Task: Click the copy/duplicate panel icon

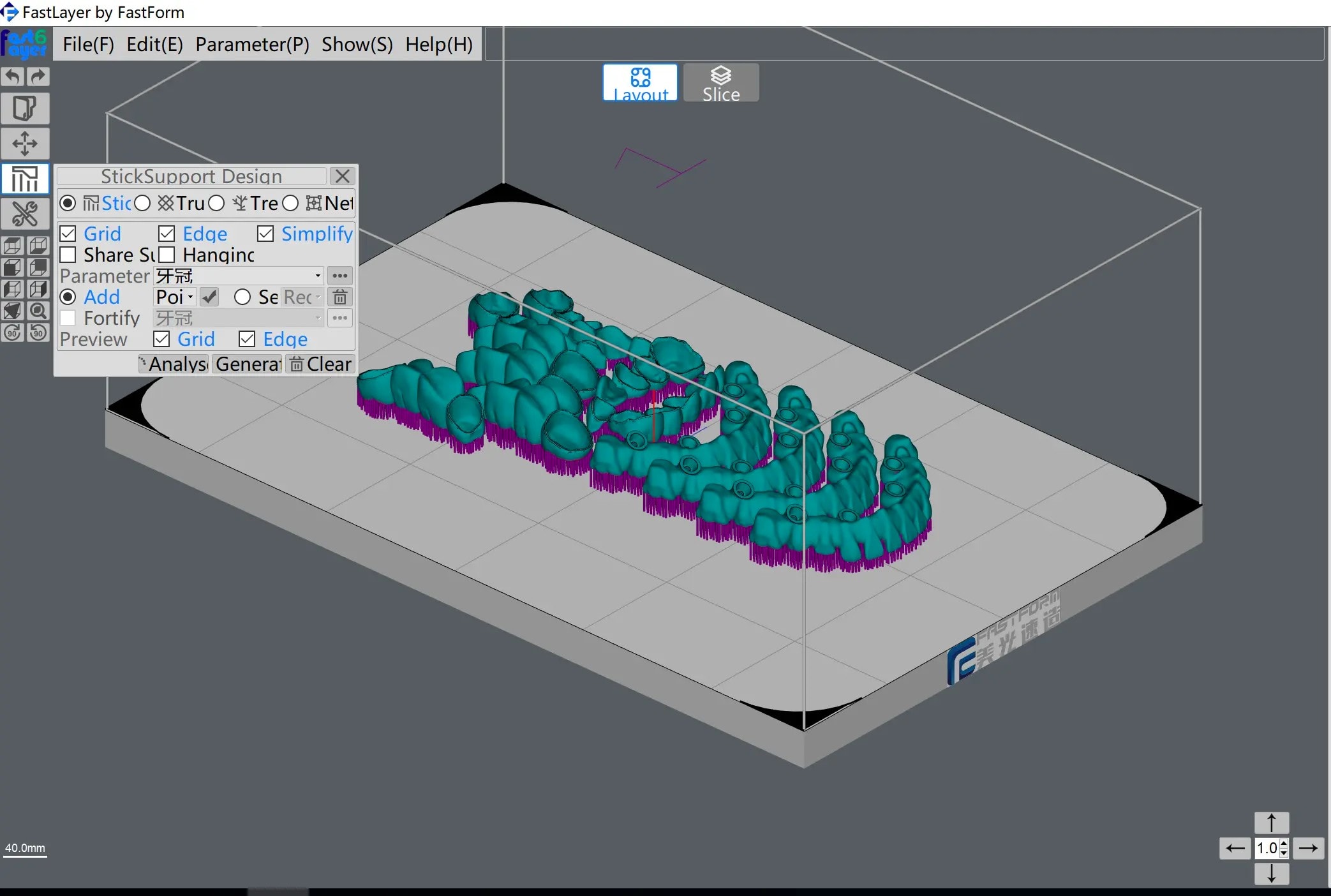Action: coord(25,109)
